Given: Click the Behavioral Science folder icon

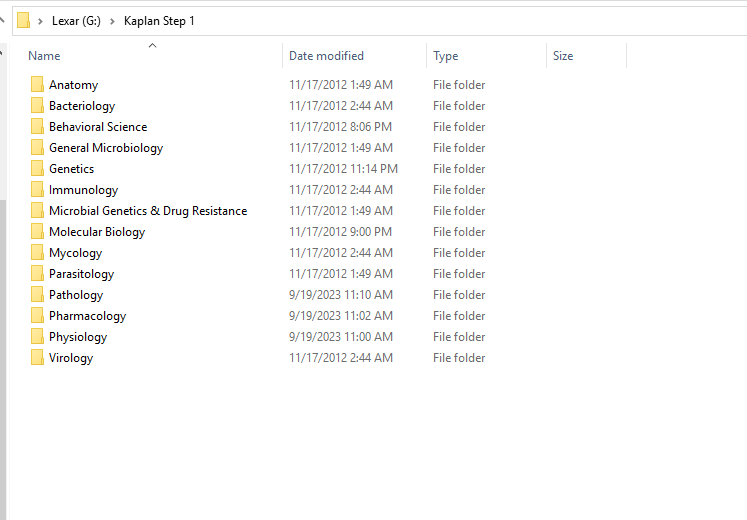Looking at the screenshot, I should (x=37, y=126).
